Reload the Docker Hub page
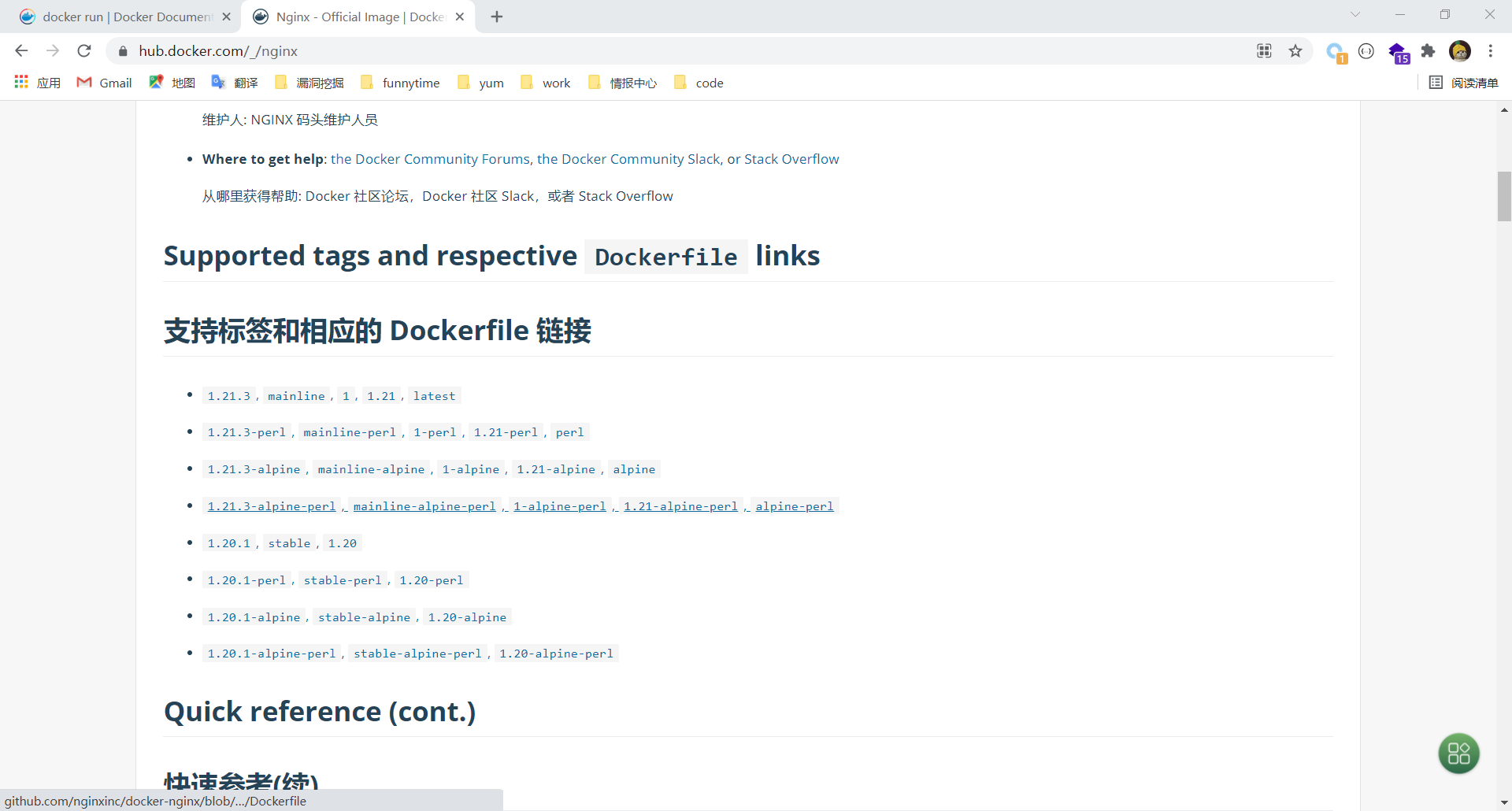This screenshot has width=1512, height=811. pyautogui.click(x=84, y=51)
